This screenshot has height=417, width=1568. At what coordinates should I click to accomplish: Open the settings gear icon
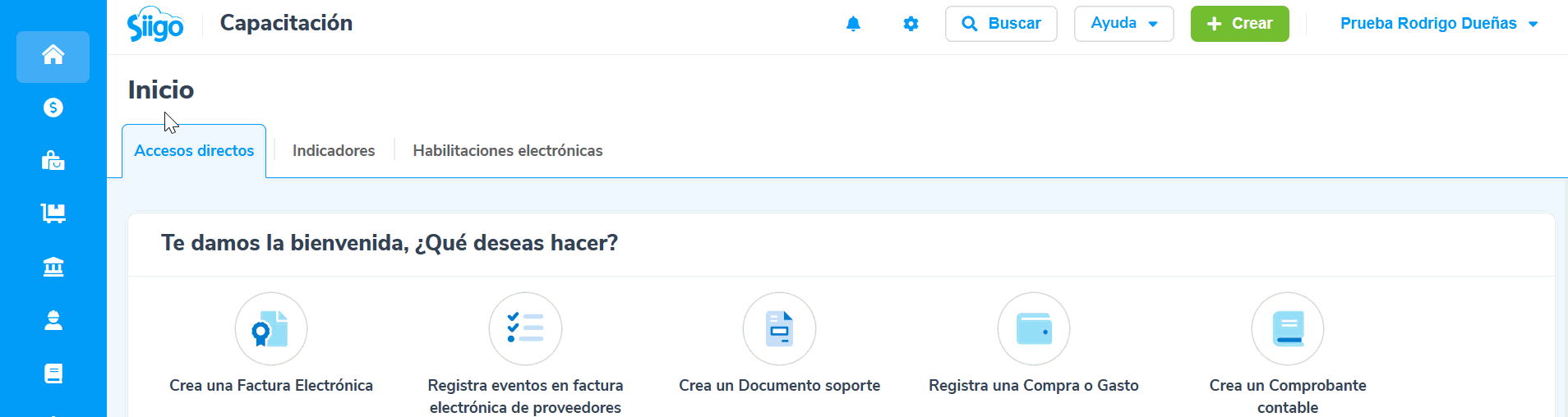point(911,24)
